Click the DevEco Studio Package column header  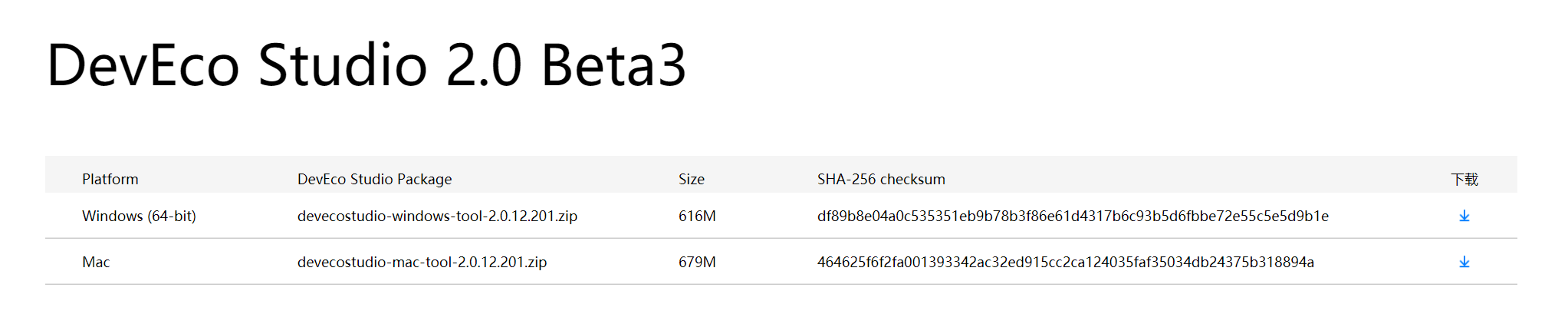[374, 179]
